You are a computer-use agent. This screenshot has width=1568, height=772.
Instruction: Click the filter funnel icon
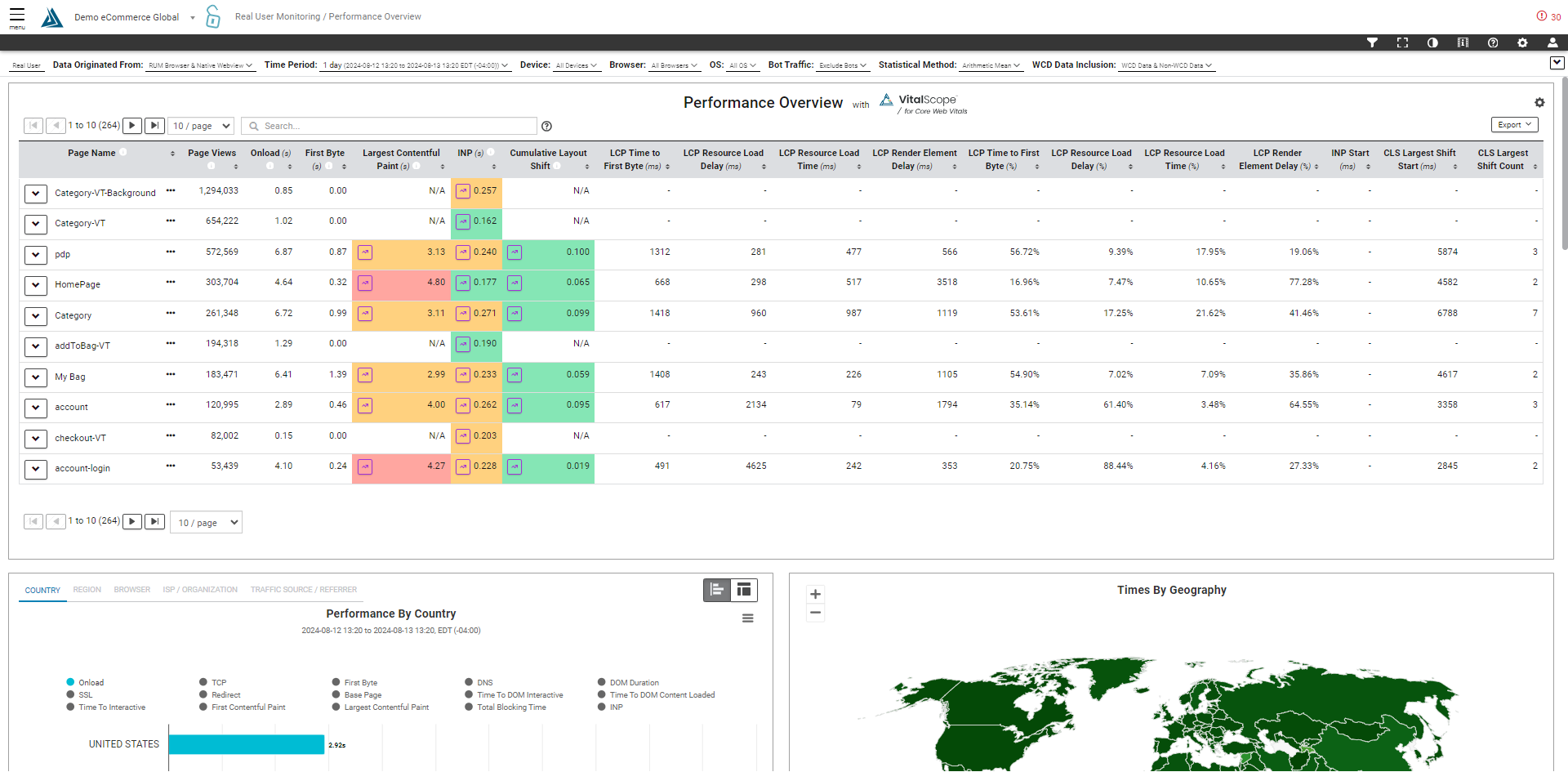point(1372,42)
